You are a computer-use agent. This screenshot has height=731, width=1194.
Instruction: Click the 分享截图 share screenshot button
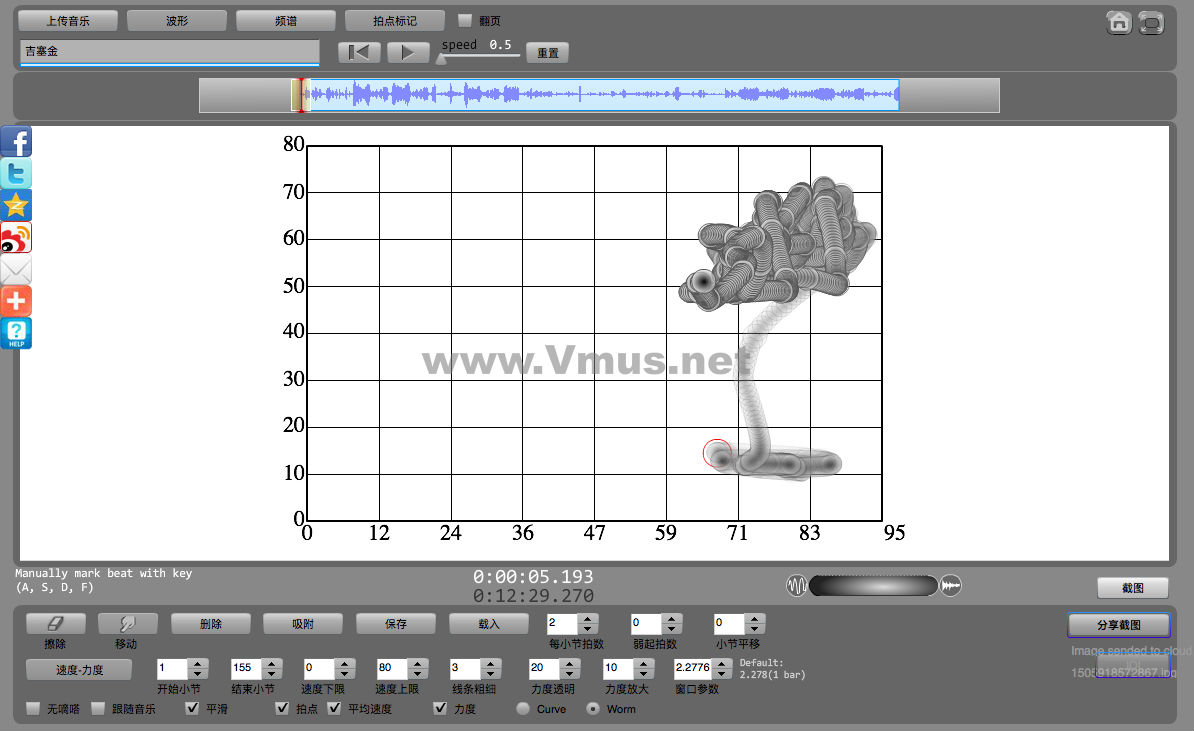click(1118, 625)
